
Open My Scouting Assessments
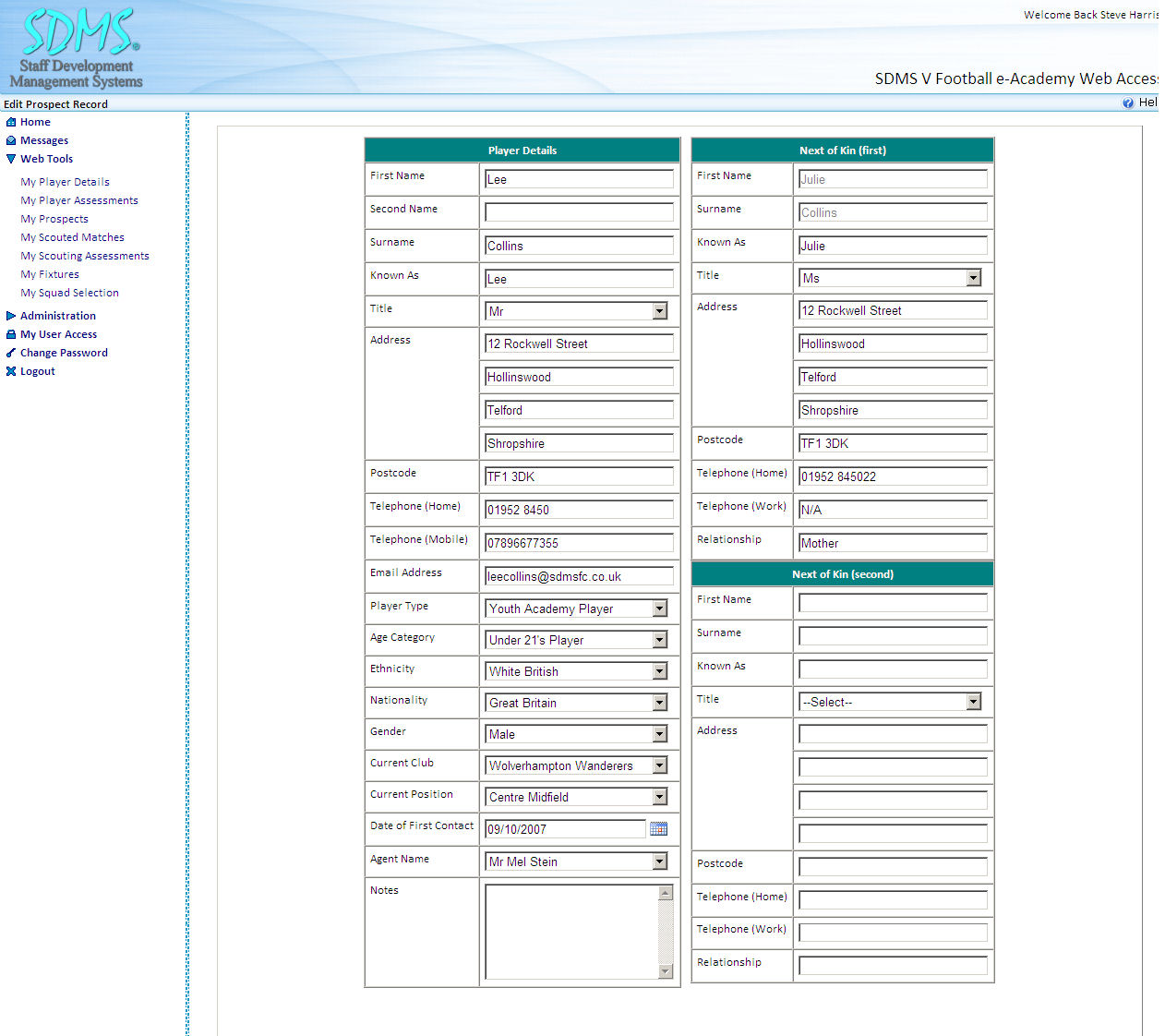(85, 256)
